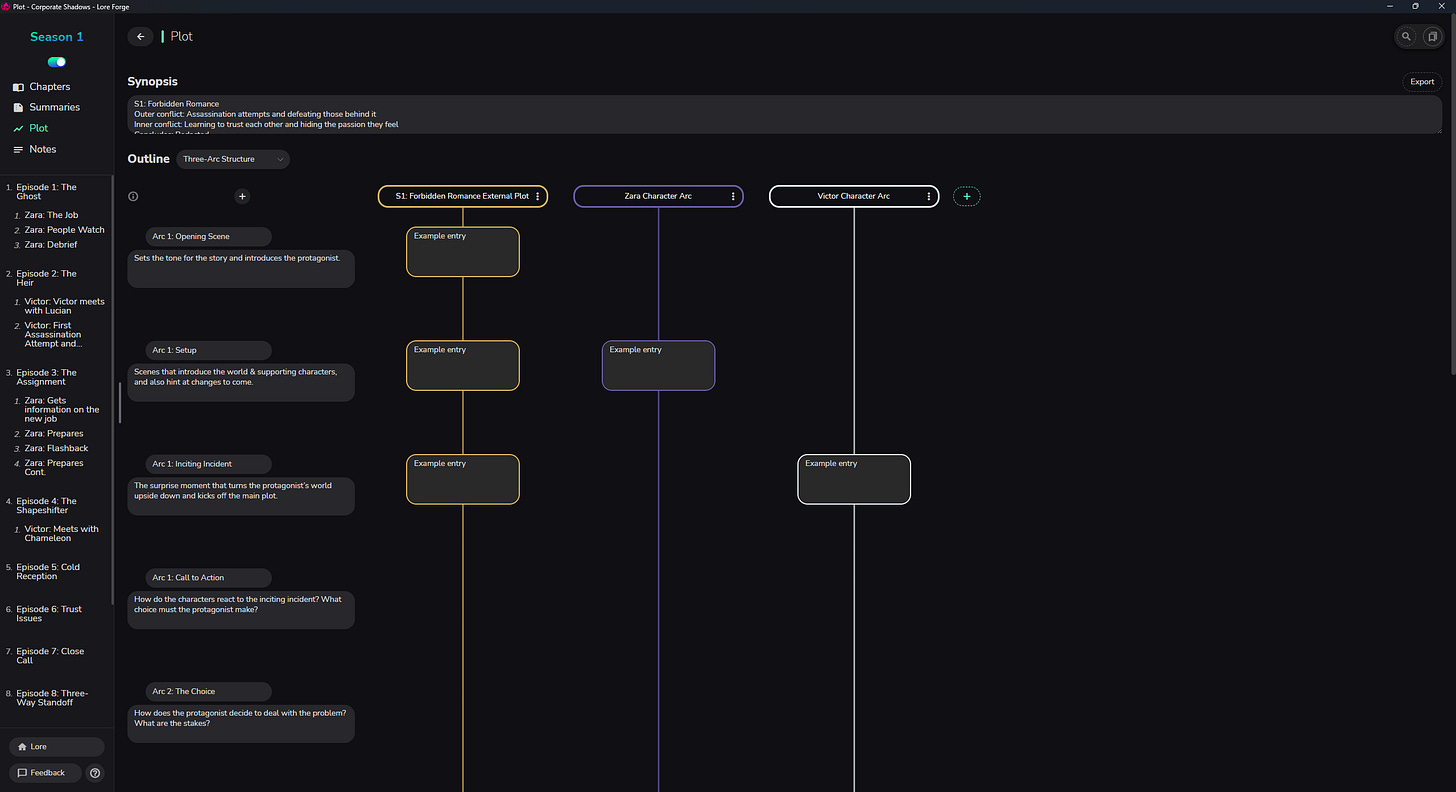Open search with the magnifier icon
Viewport: 1456px width, 792px height.
[1406, 36]
